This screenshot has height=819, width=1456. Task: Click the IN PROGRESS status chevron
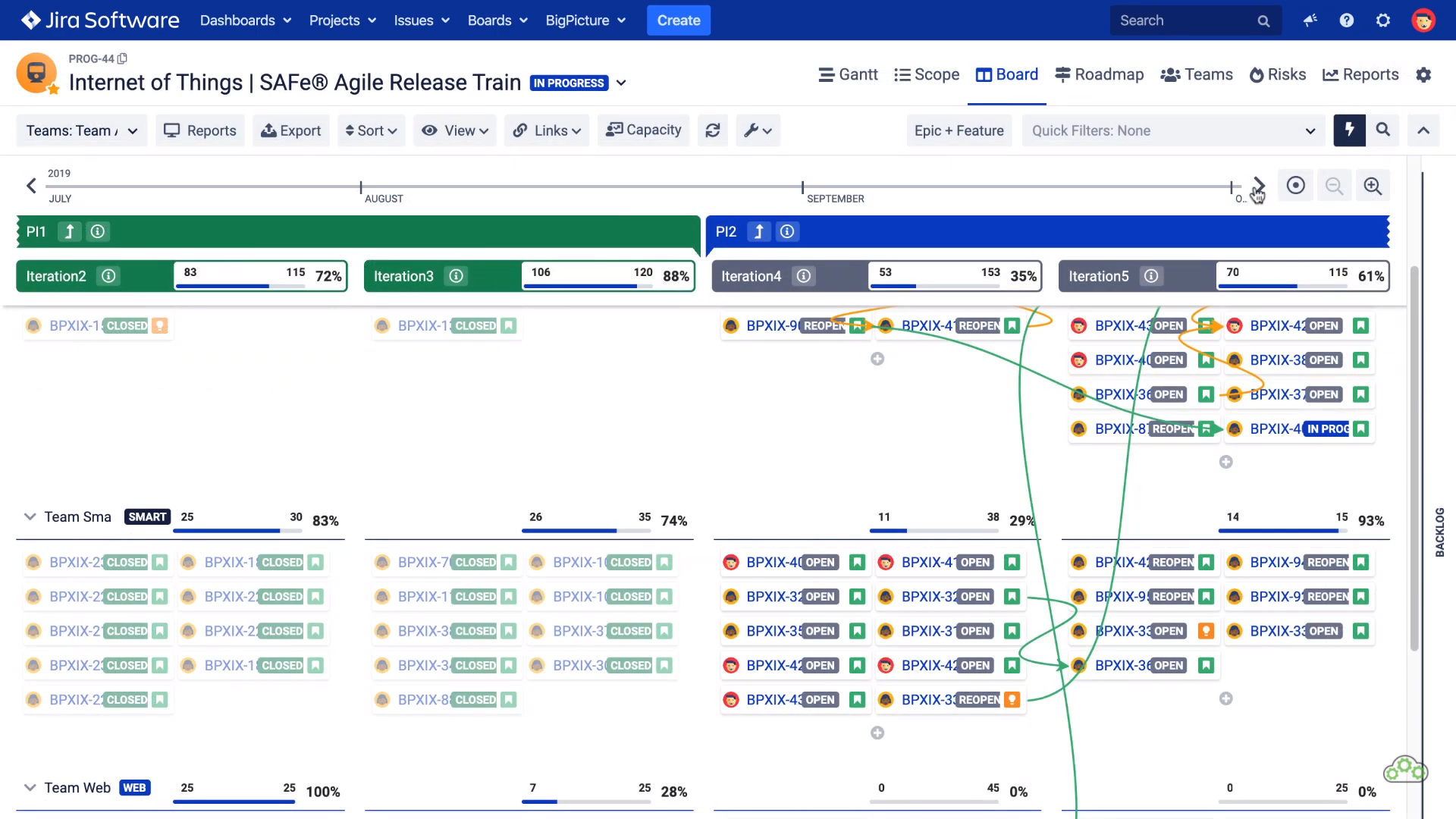621,83
